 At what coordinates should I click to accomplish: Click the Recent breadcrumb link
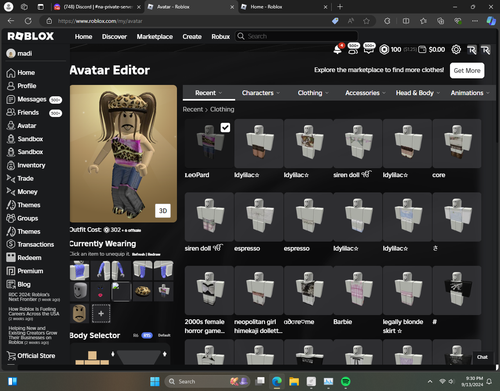pyautogui.click(x=193, y=109)
